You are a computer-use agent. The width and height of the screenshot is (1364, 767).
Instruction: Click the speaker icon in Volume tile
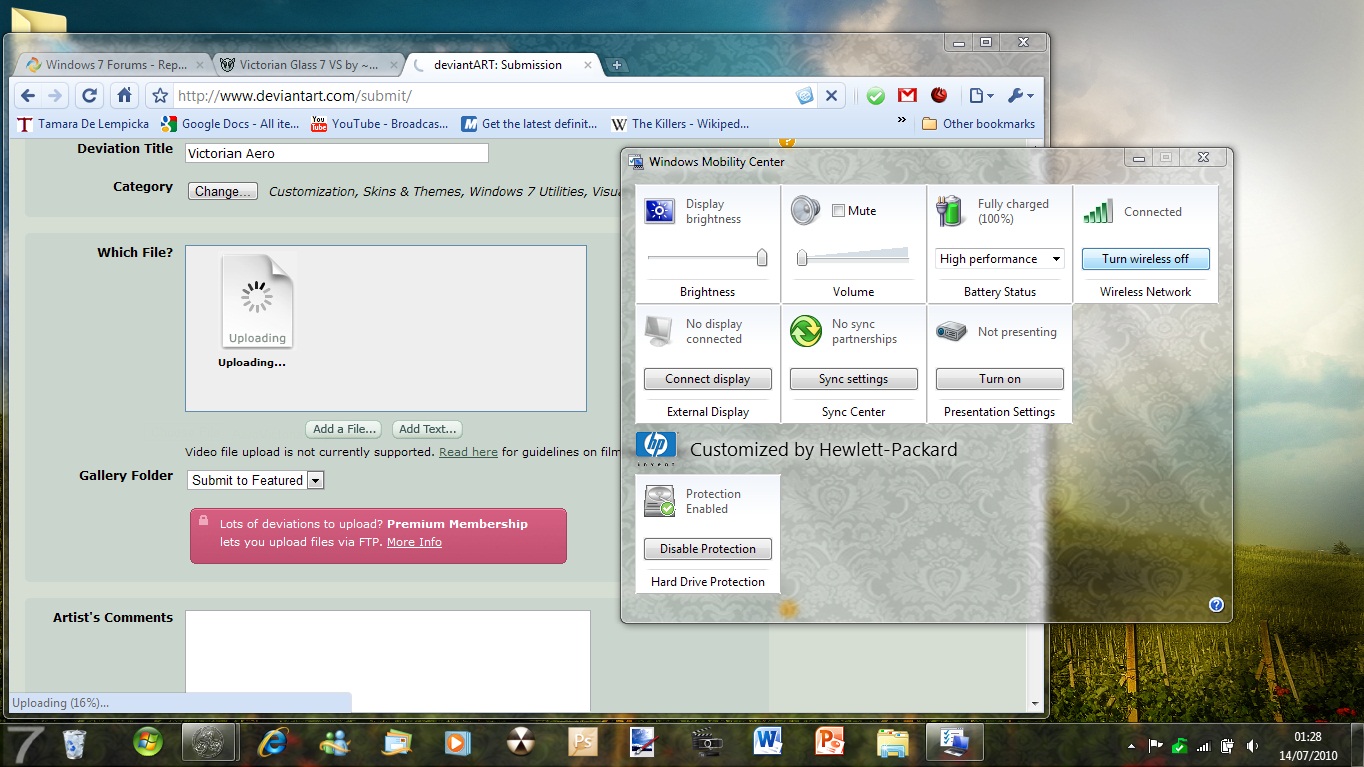tap(806, 211)
